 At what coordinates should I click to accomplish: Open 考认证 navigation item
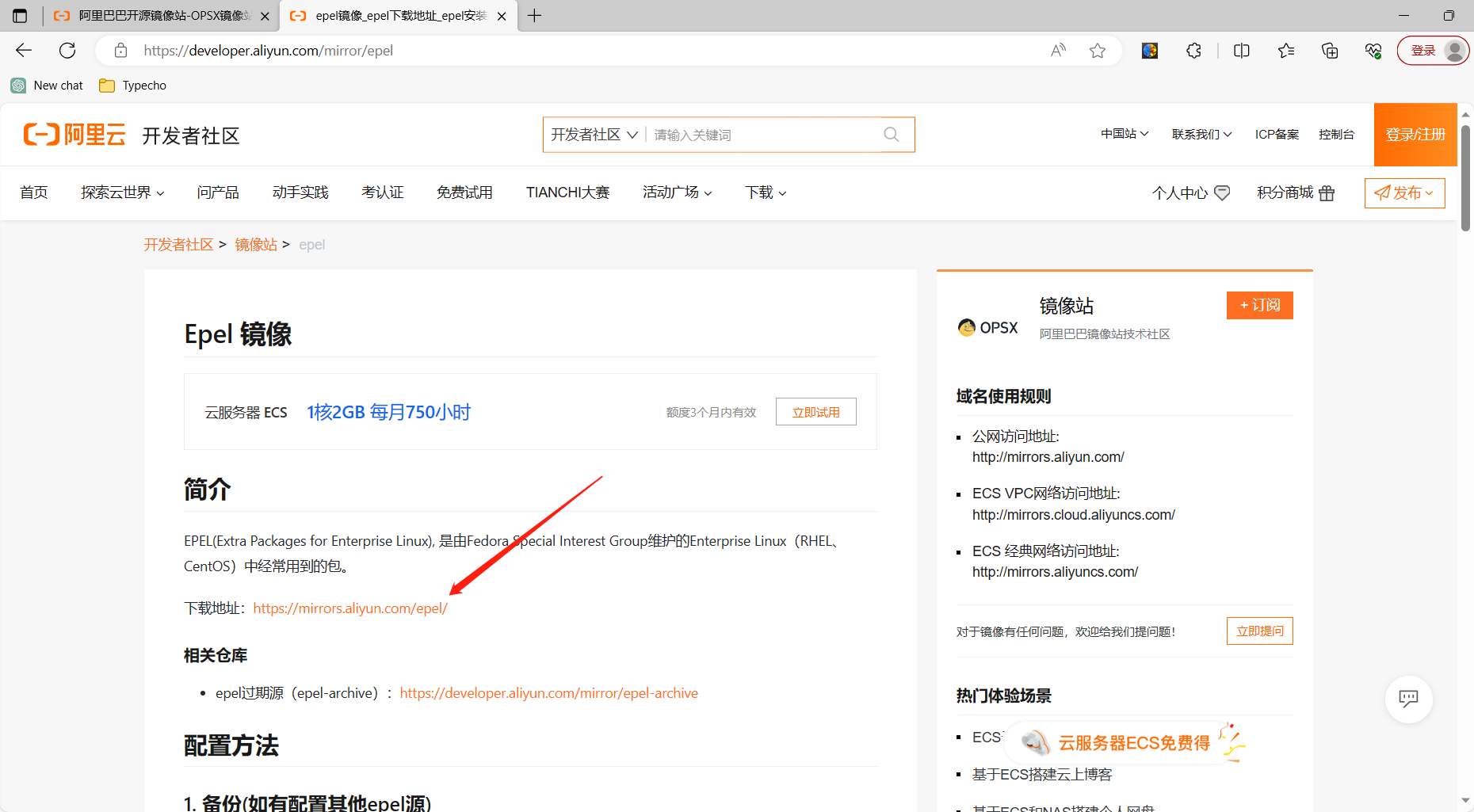383,193
